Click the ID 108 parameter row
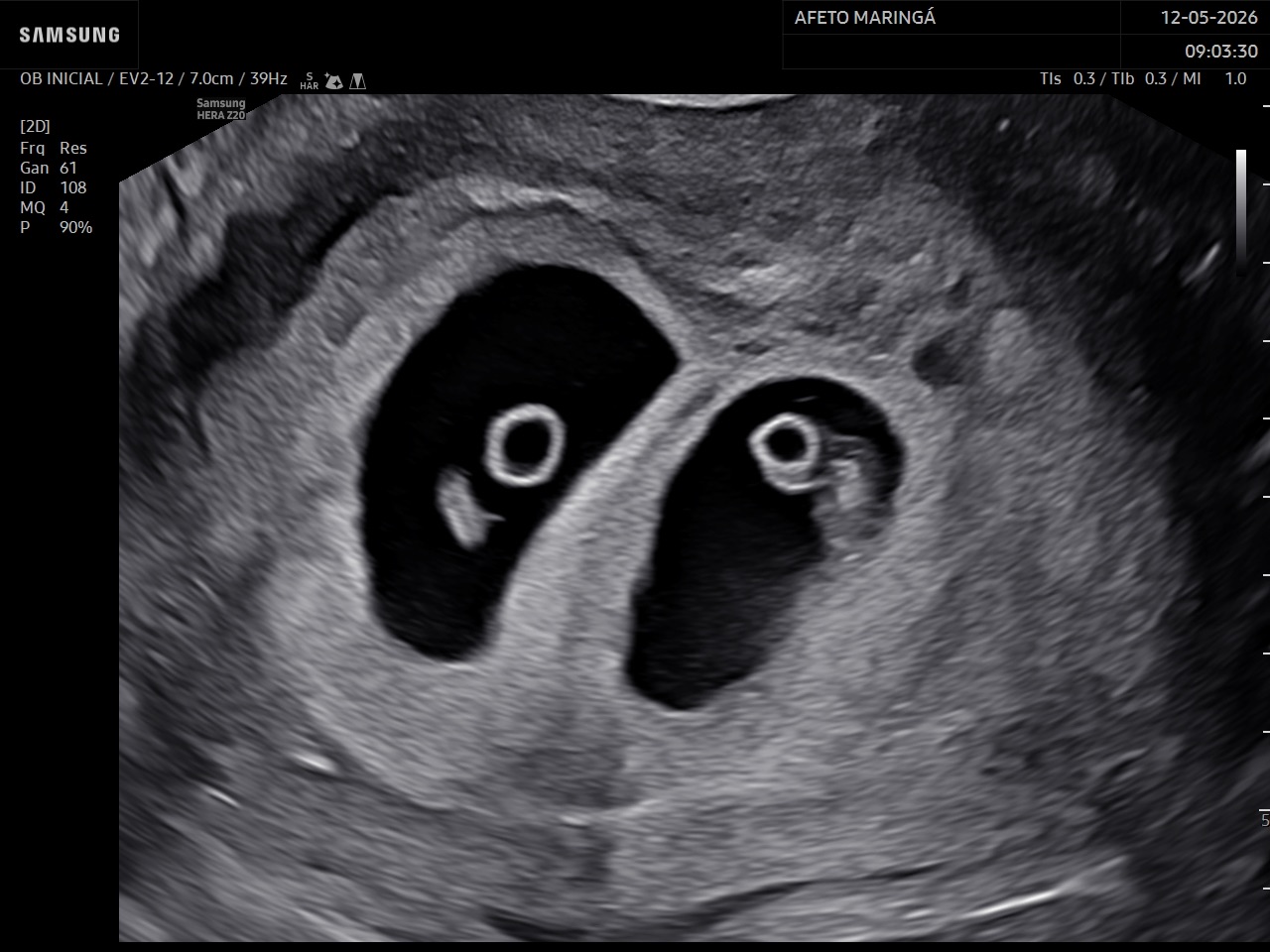The width and height of the screenshot is (1270, 952). [x=54, y=187]
